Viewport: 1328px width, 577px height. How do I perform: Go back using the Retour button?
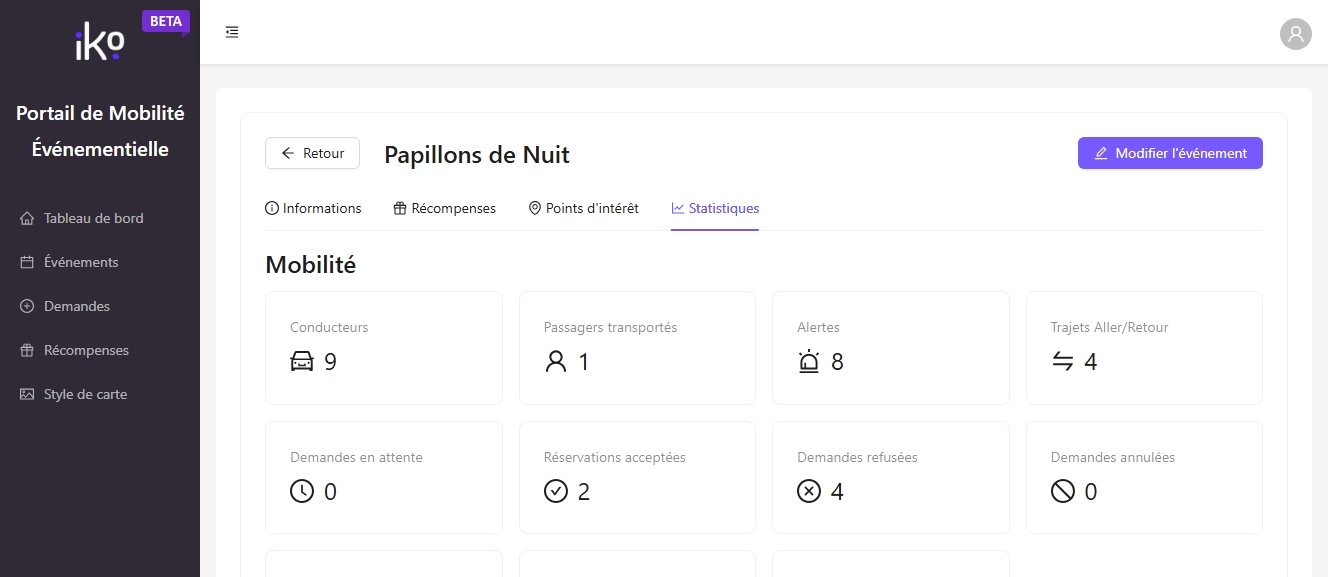[x=312, y=153]
